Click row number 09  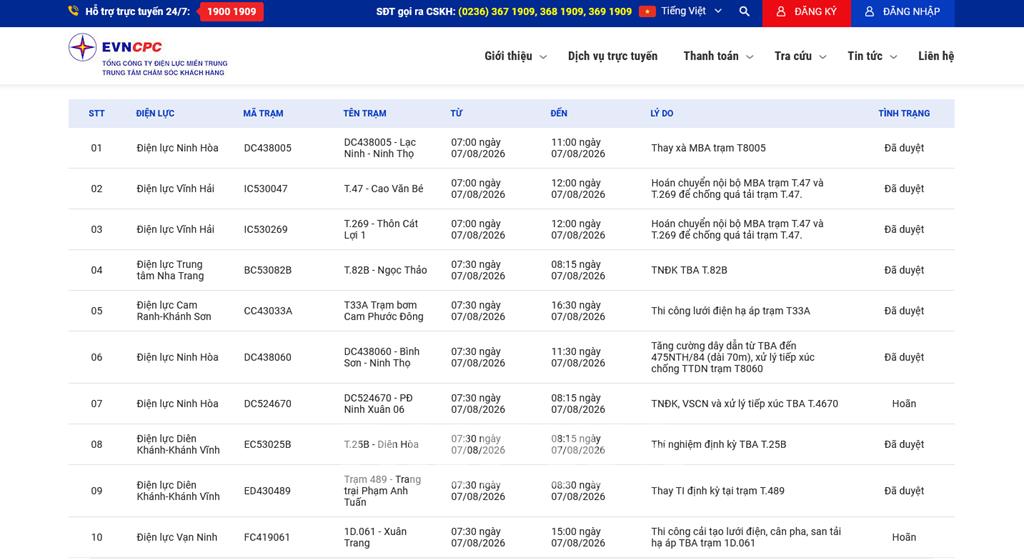tap(97, 491)
